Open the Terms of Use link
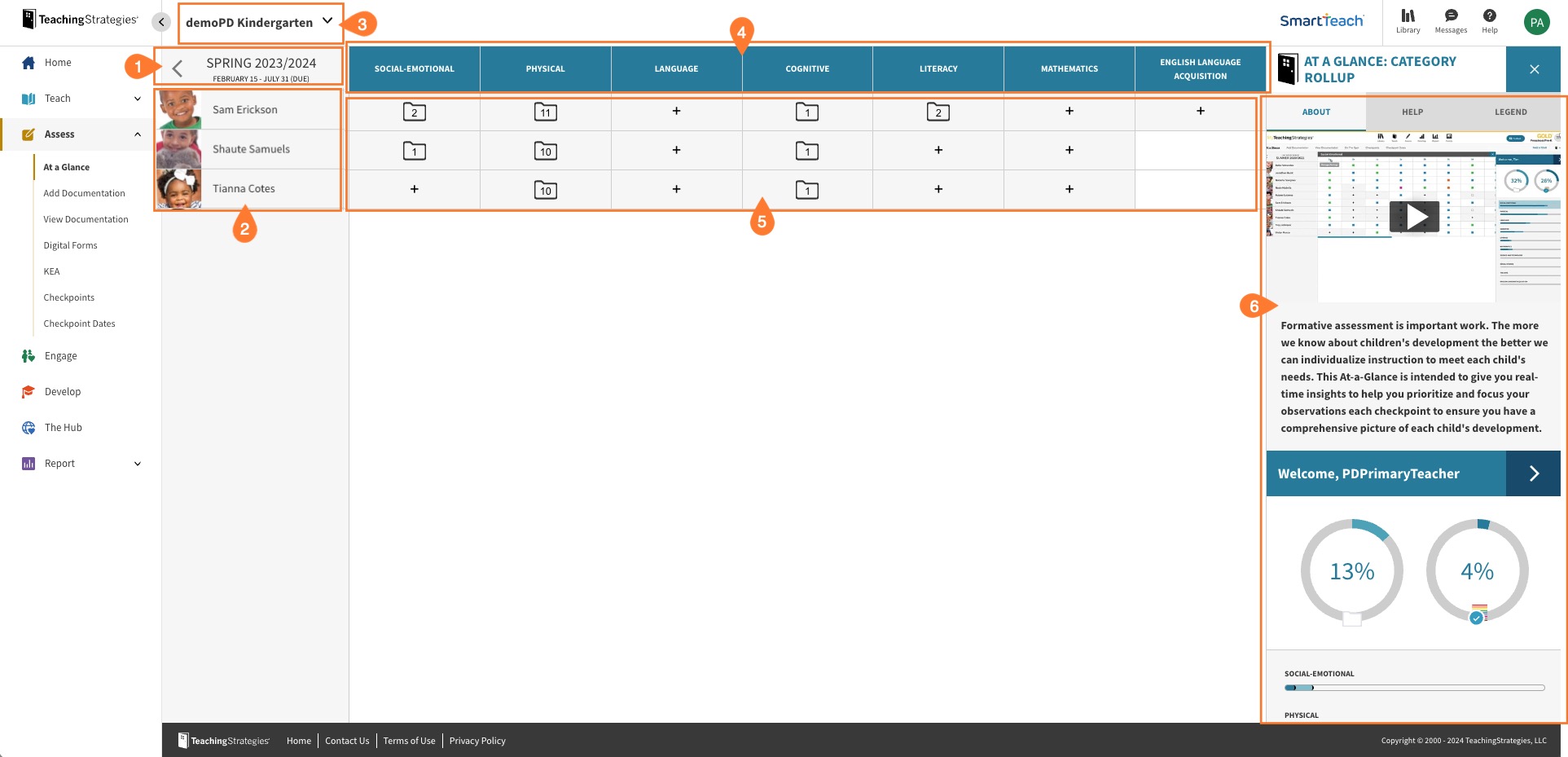 coord(409,740)
